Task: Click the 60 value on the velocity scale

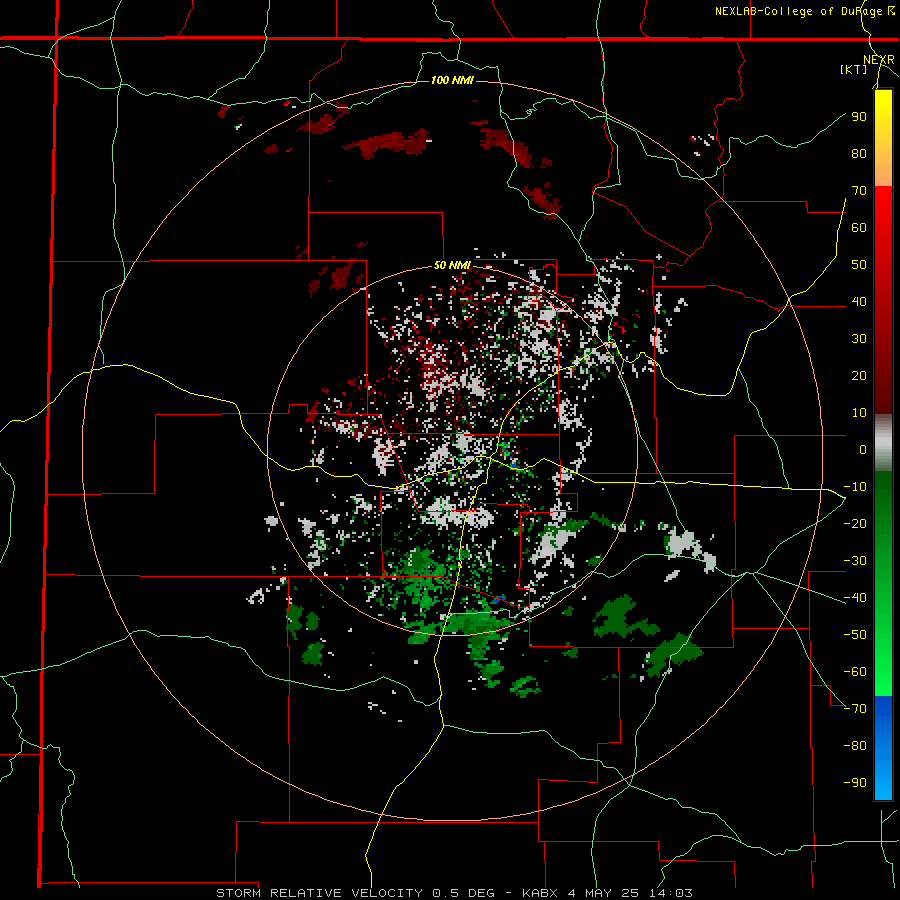Action: pyautogui.click(x=859, y=227)
